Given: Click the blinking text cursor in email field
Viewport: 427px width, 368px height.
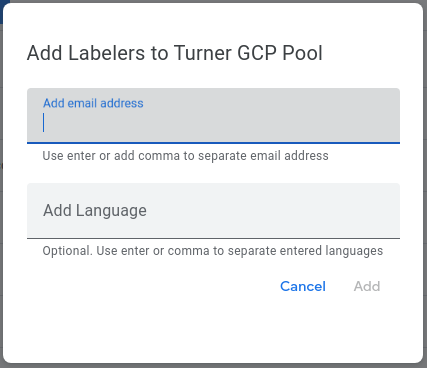Looking at the screenshot, I should click(43, 123).
